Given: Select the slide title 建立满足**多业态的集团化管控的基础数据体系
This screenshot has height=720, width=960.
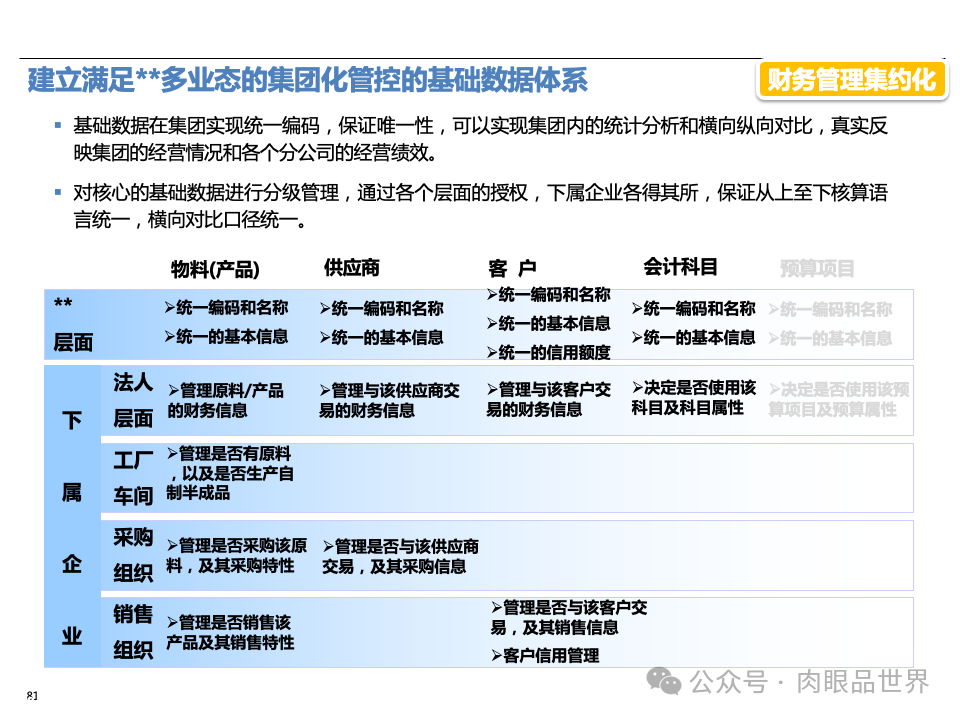Looking at the screenshot, I should [x=307, y=80].
